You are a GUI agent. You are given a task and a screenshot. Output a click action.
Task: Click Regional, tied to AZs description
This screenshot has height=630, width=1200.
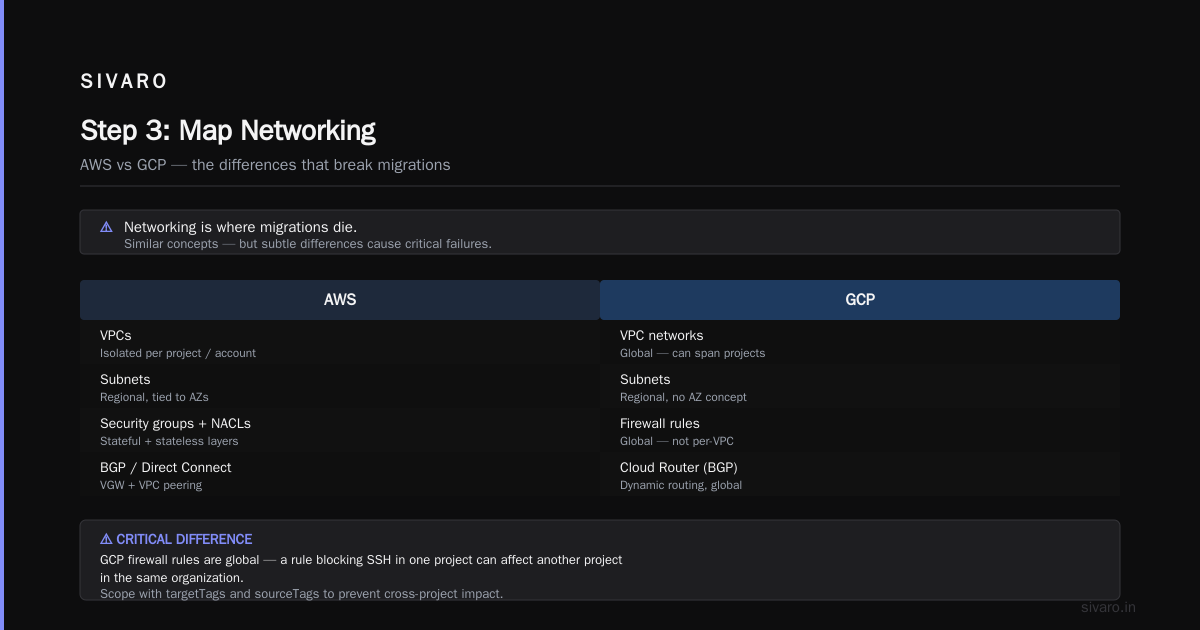coord(154,397)
